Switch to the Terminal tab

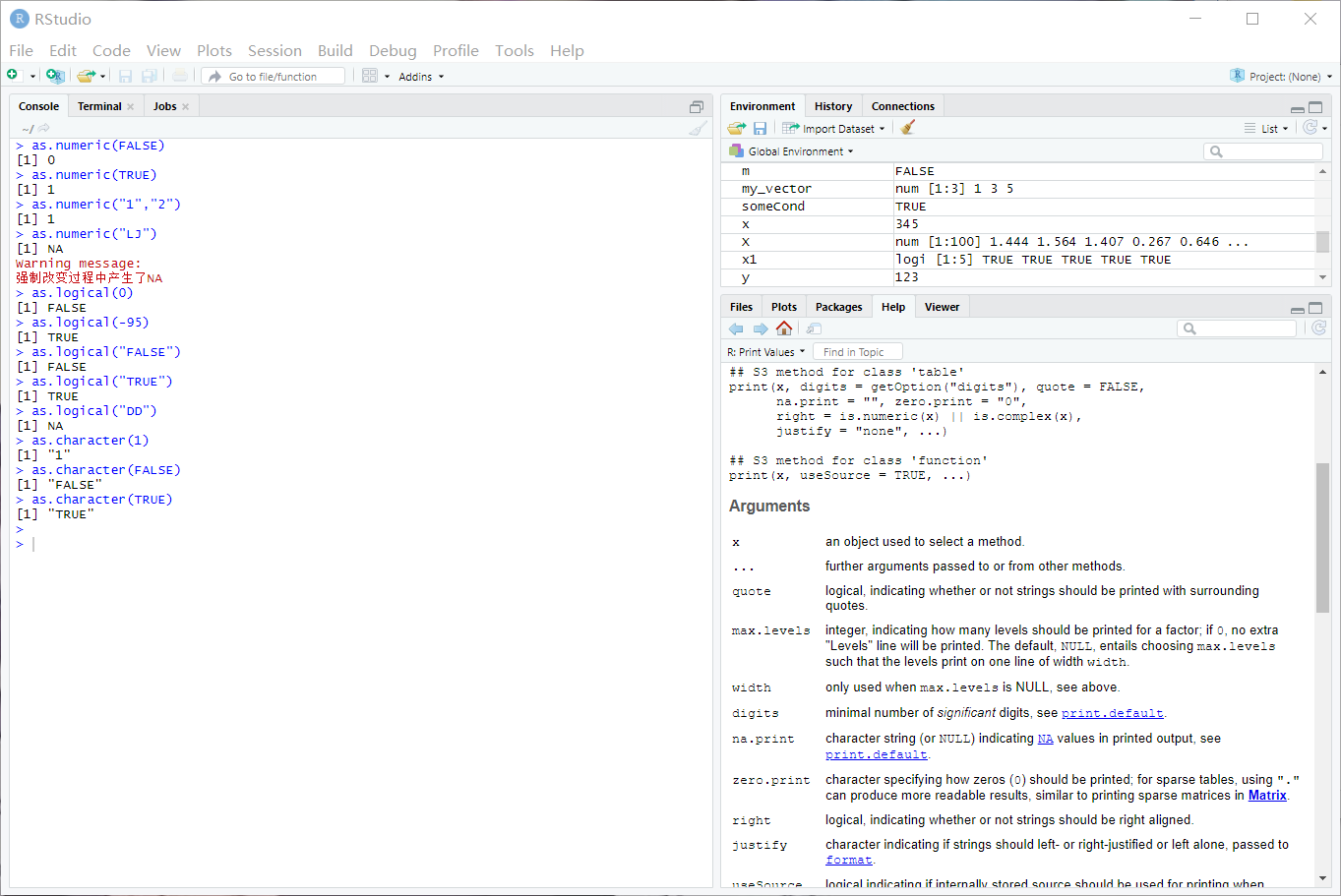(x=99, y=106)
